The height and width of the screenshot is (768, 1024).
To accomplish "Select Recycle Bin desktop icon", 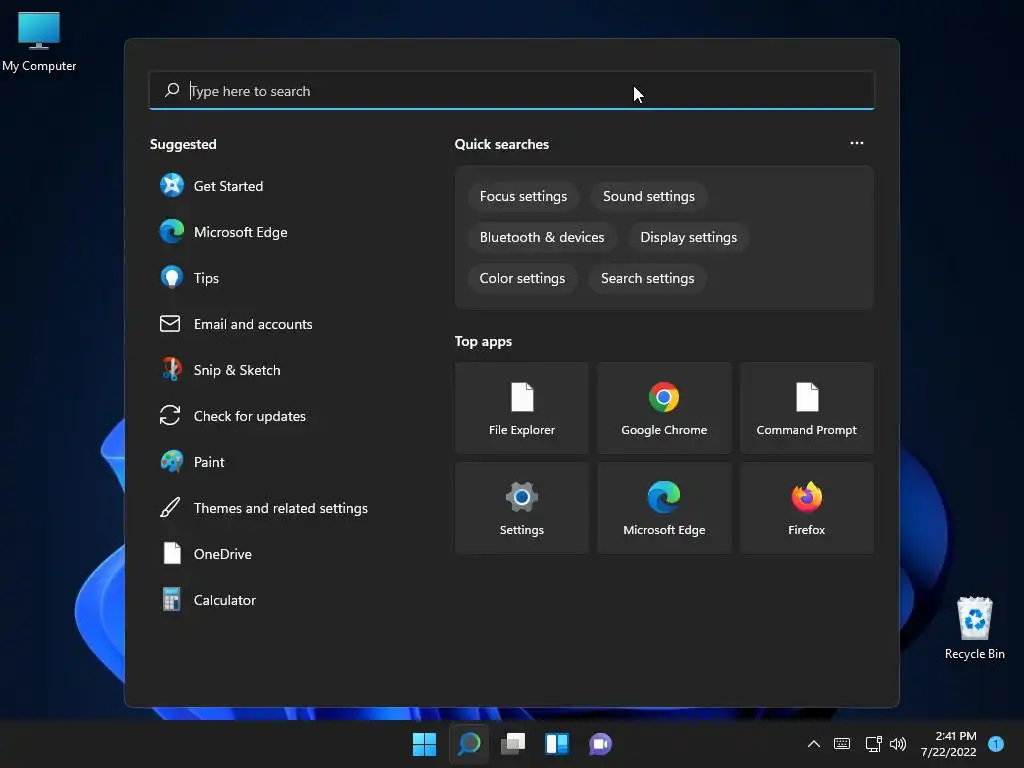I will [974, 628].
